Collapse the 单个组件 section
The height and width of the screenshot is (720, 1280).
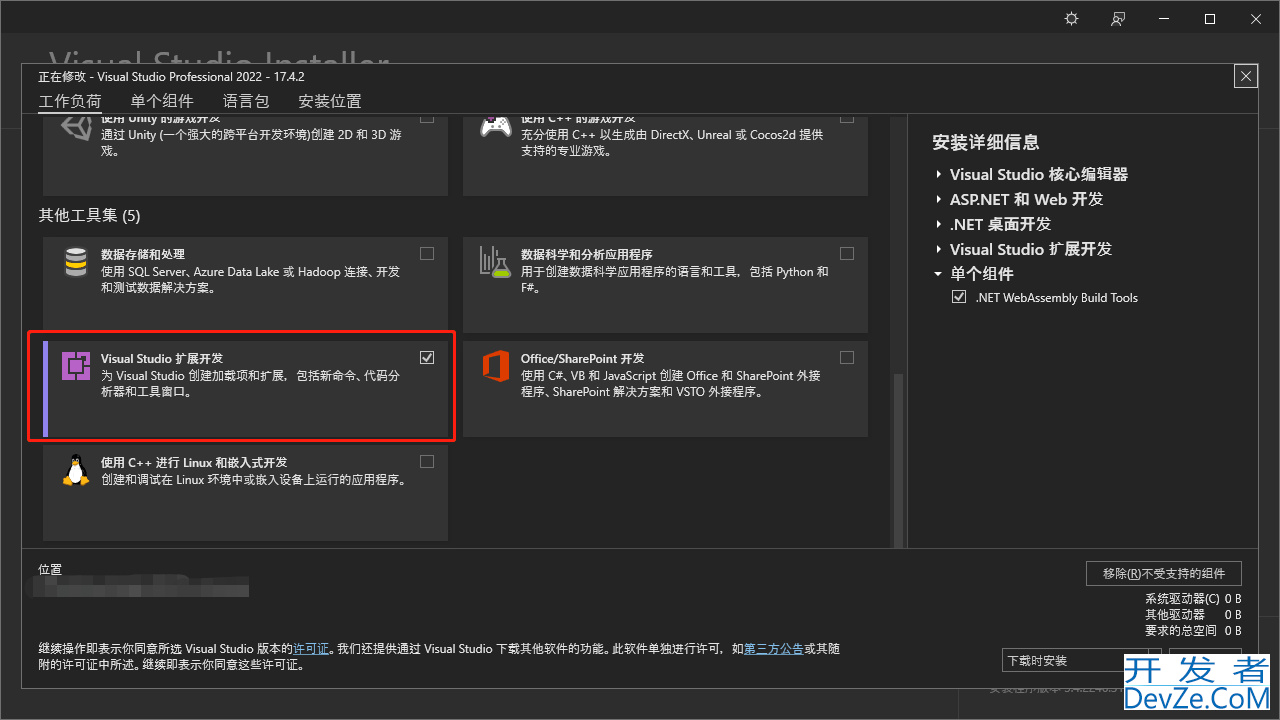pyautogui.click(x=938, y=274)
